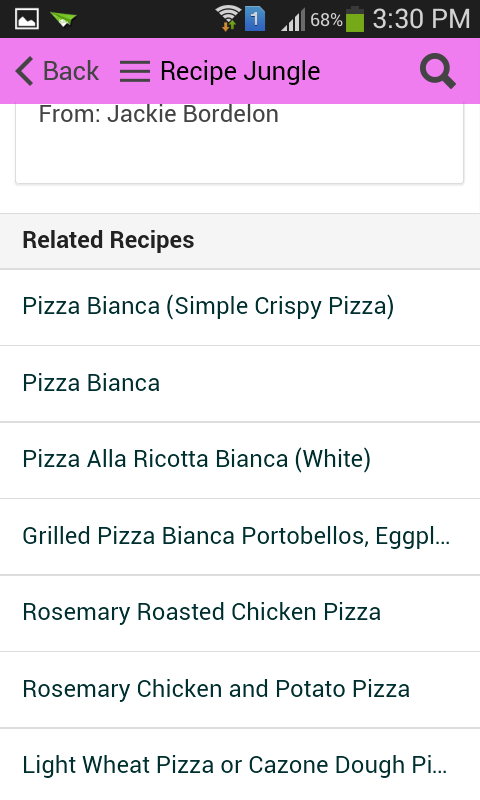Open Light Wheat Pizza or Cazone Dough
The image size is (480, 800).
coord(240,764)
